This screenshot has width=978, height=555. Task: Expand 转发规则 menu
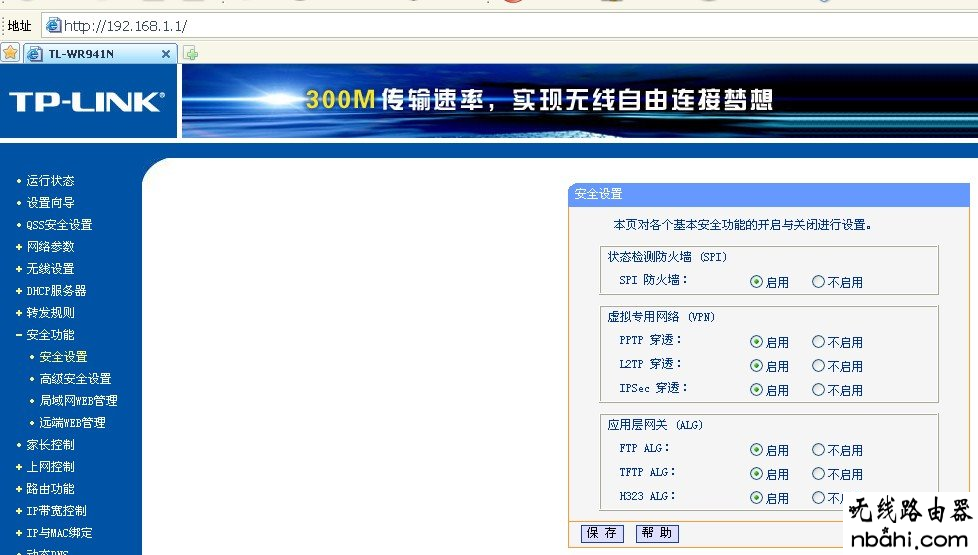coord(50,312)
